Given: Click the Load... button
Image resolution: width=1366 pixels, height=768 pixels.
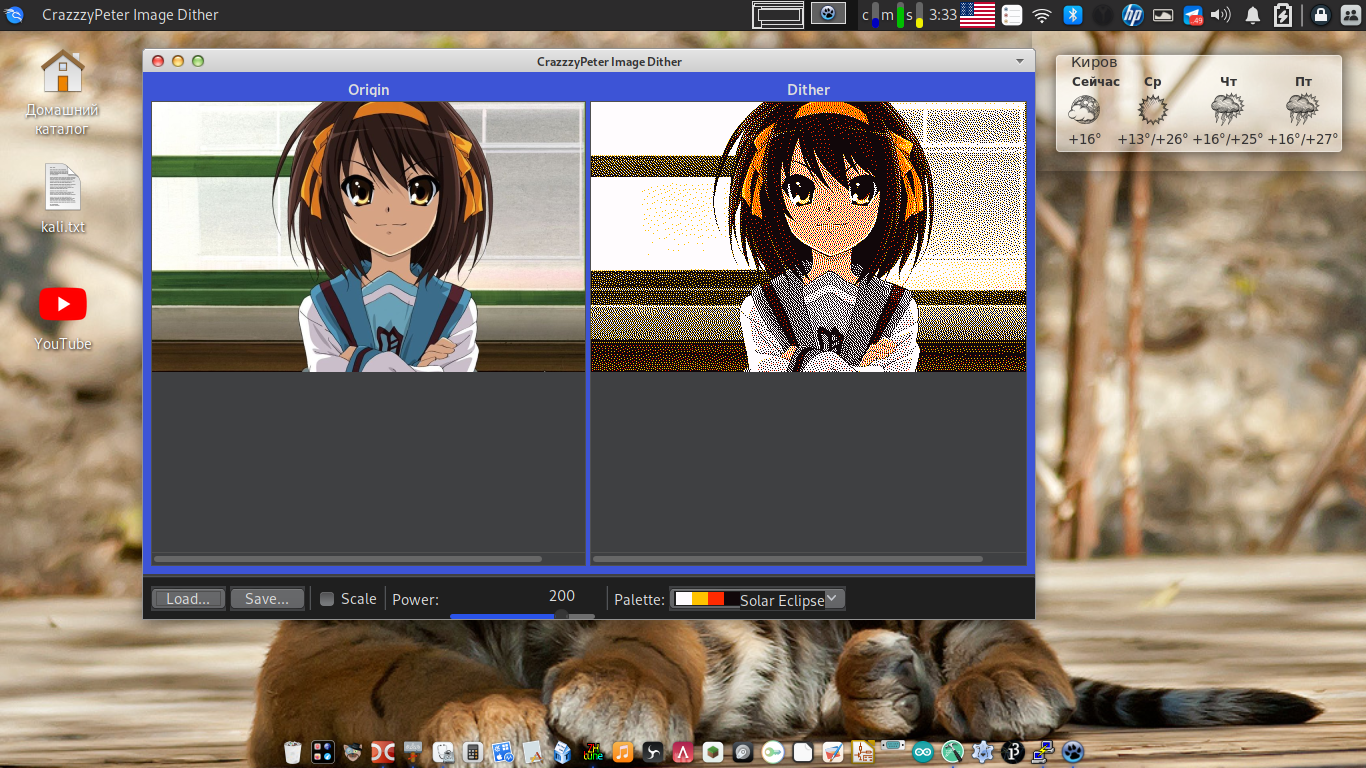Looking at the screenshot, I should [x=188, y=599].
